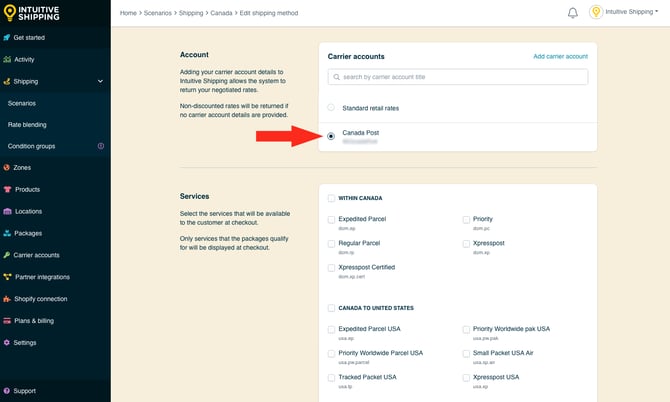The height and width of the screenshot is (402, 670).
Task: Go to Shipping breadcrumb
Action: [191, 13]
